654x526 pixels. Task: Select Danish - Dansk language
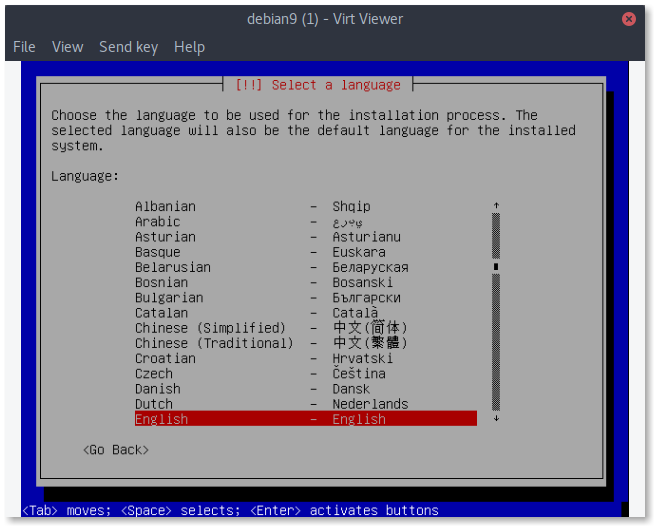306,389
